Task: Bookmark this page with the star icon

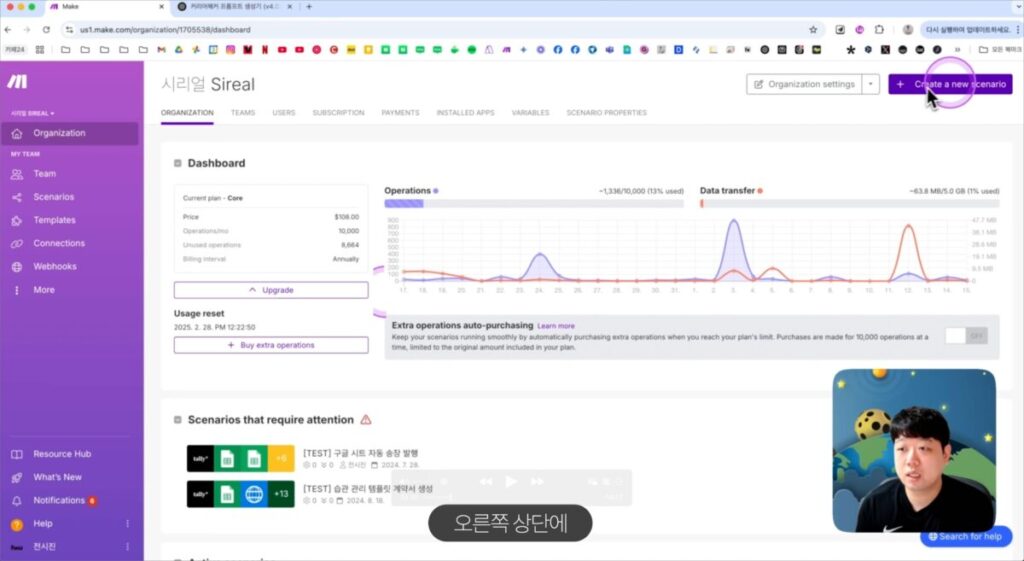Action: 813,29
